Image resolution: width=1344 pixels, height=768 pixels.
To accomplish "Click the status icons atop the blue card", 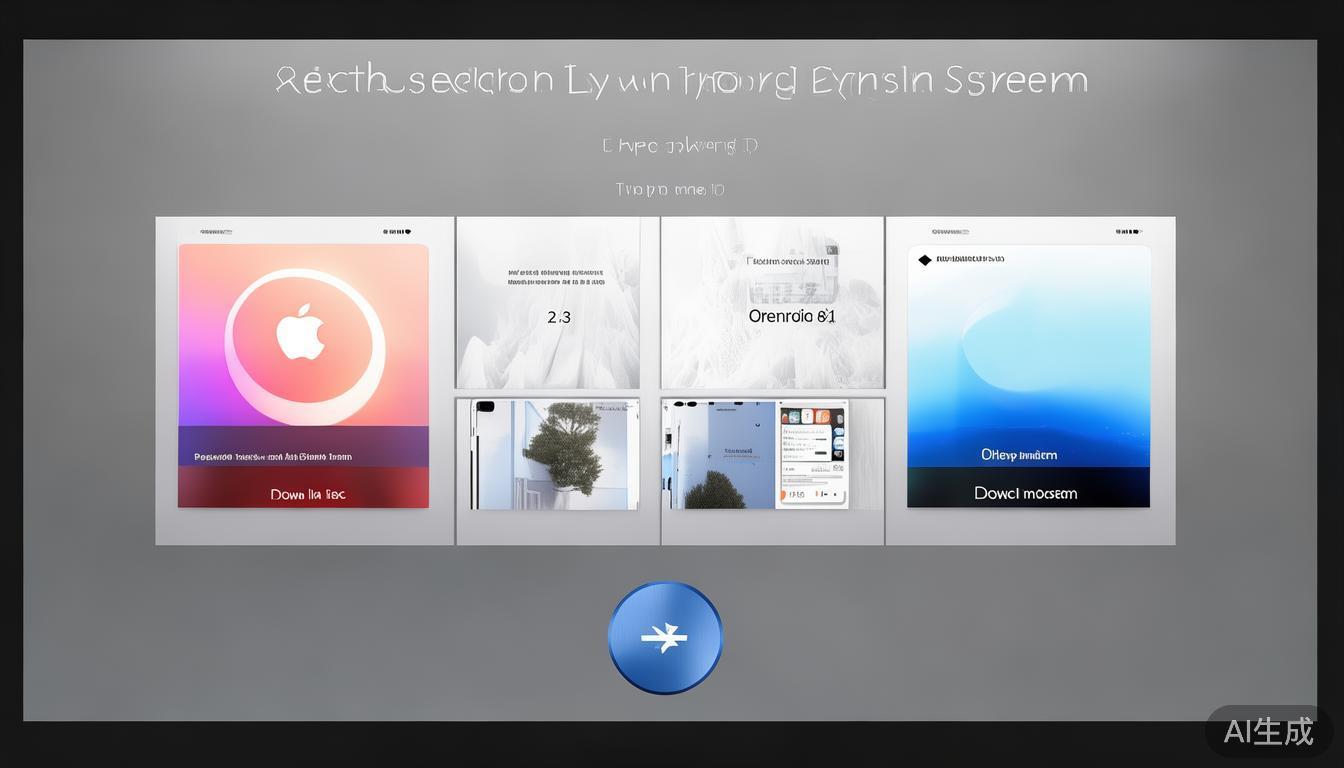I will (1128, 232).
